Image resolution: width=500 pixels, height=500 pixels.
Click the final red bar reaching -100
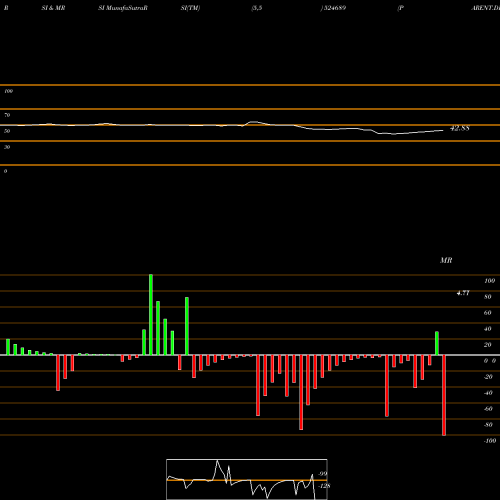(444, 395)
